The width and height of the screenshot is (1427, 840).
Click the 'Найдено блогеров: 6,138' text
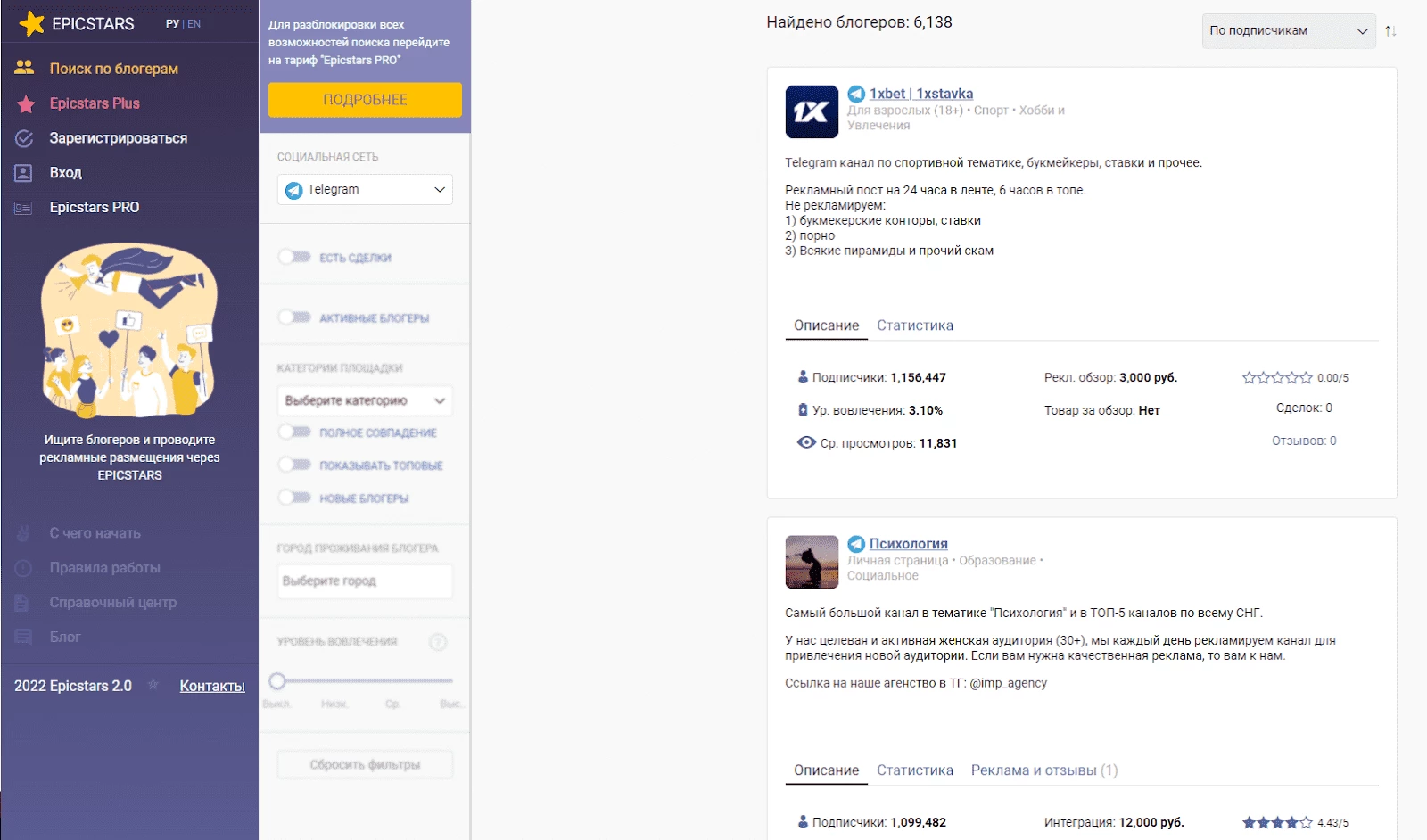859,22
